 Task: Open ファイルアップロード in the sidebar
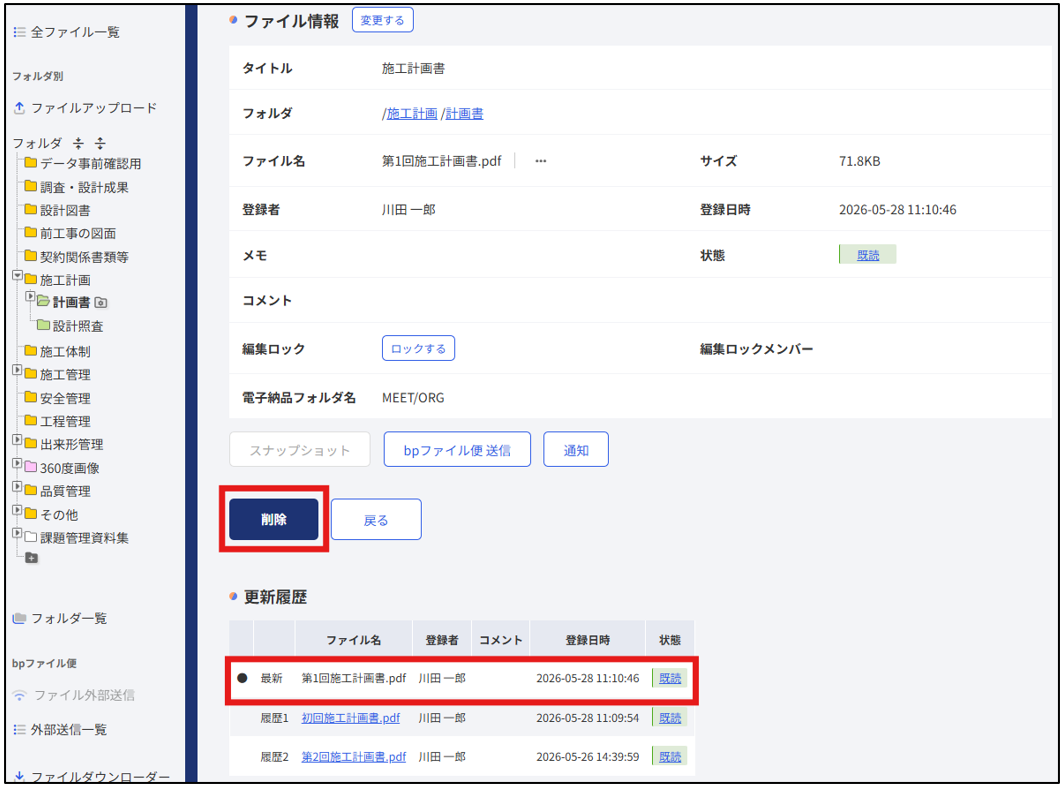pyautogui.click(x=94, y=108)
